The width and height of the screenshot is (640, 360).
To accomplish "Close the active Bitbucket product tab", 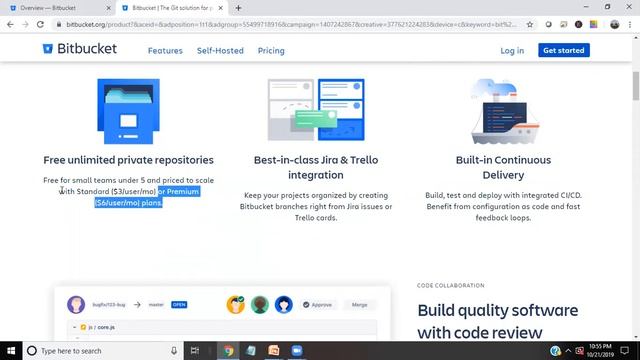I will click(x=221, y=8).
